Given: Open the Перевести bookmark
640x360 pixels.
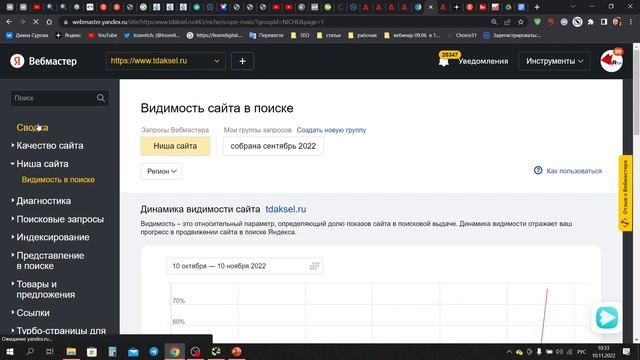Looking at the screenshot, I should 266,35.
